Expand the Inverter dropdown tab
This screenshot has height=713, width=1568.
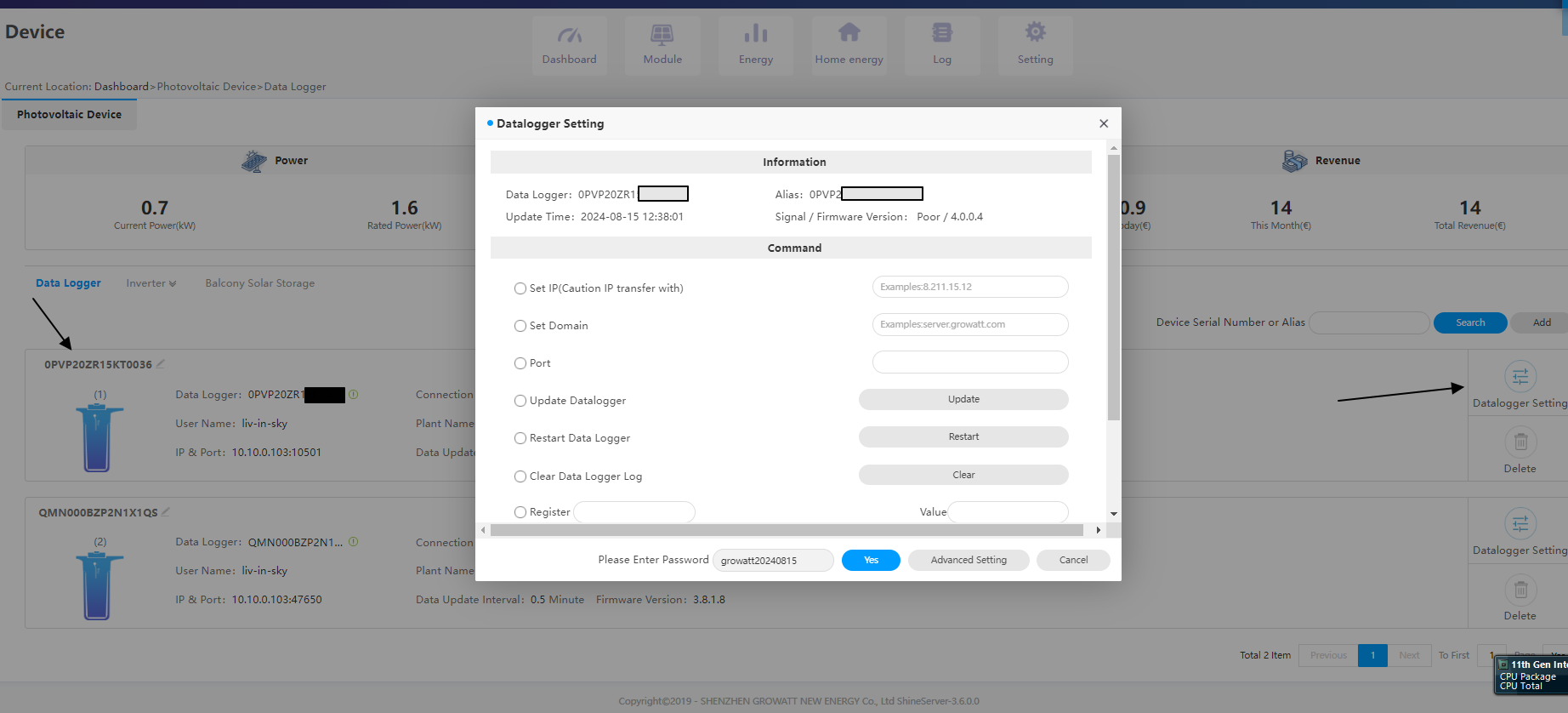151,283
